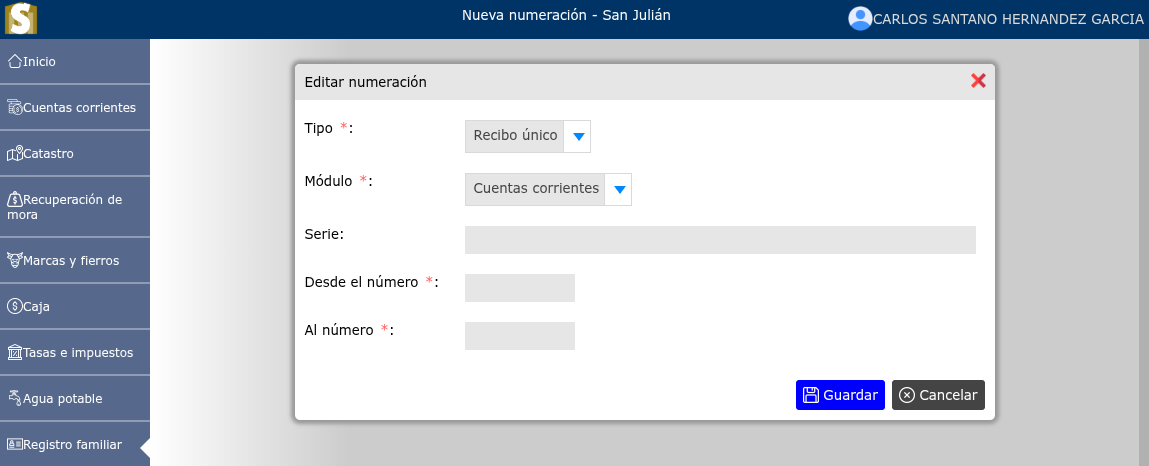This screenshot has width=1149, height=466.
Task: Click the Al número label
Action: coord(349,330)
